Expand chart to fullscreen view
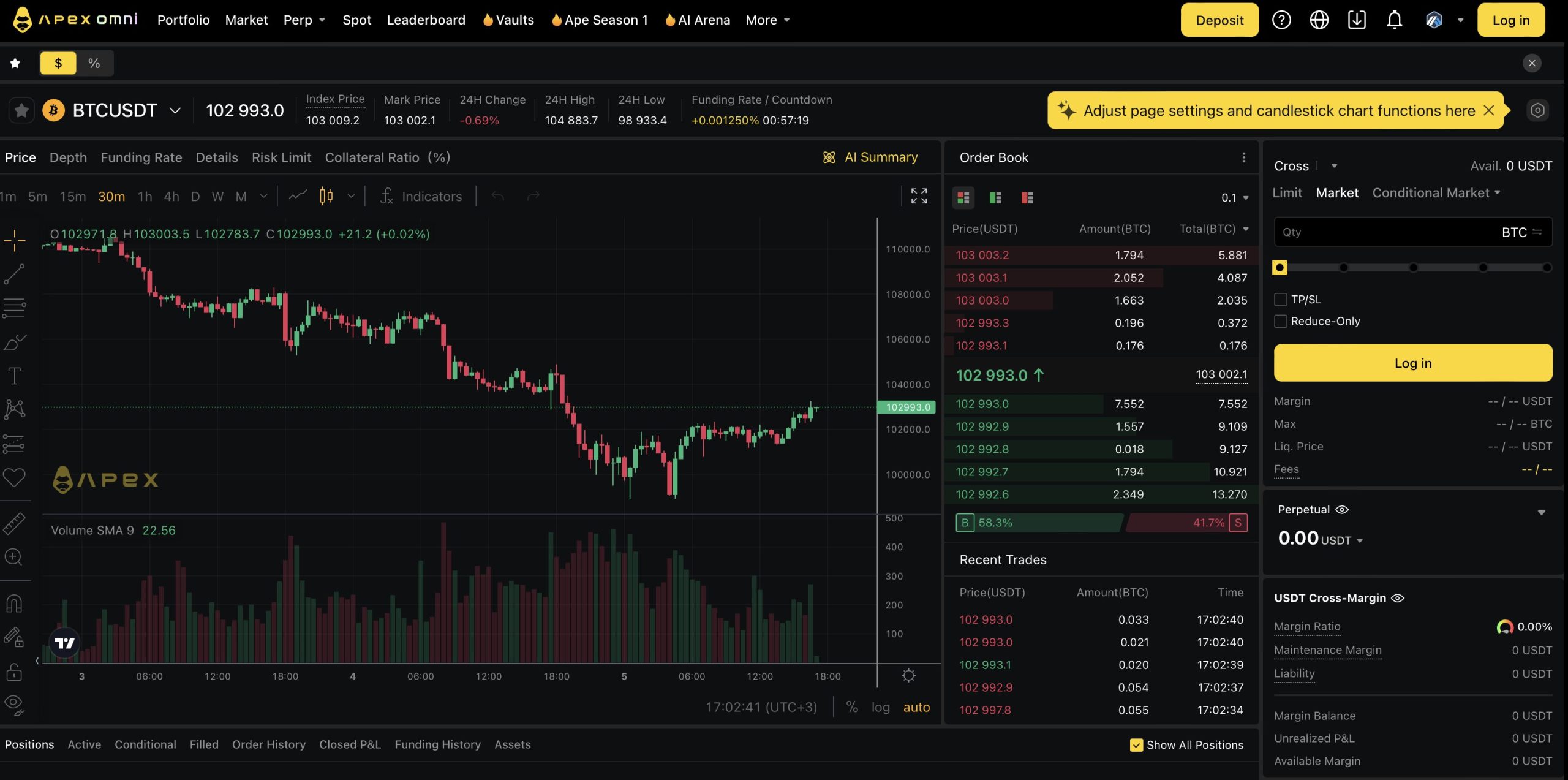This screenshot has width=1568, height=780. [919, 196]
